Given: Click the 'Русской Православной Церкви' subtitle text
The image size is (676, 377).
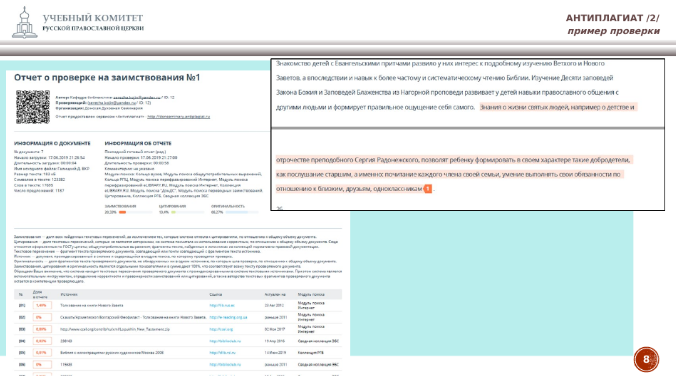Looking at the screenshot, I should pos(93,28).
